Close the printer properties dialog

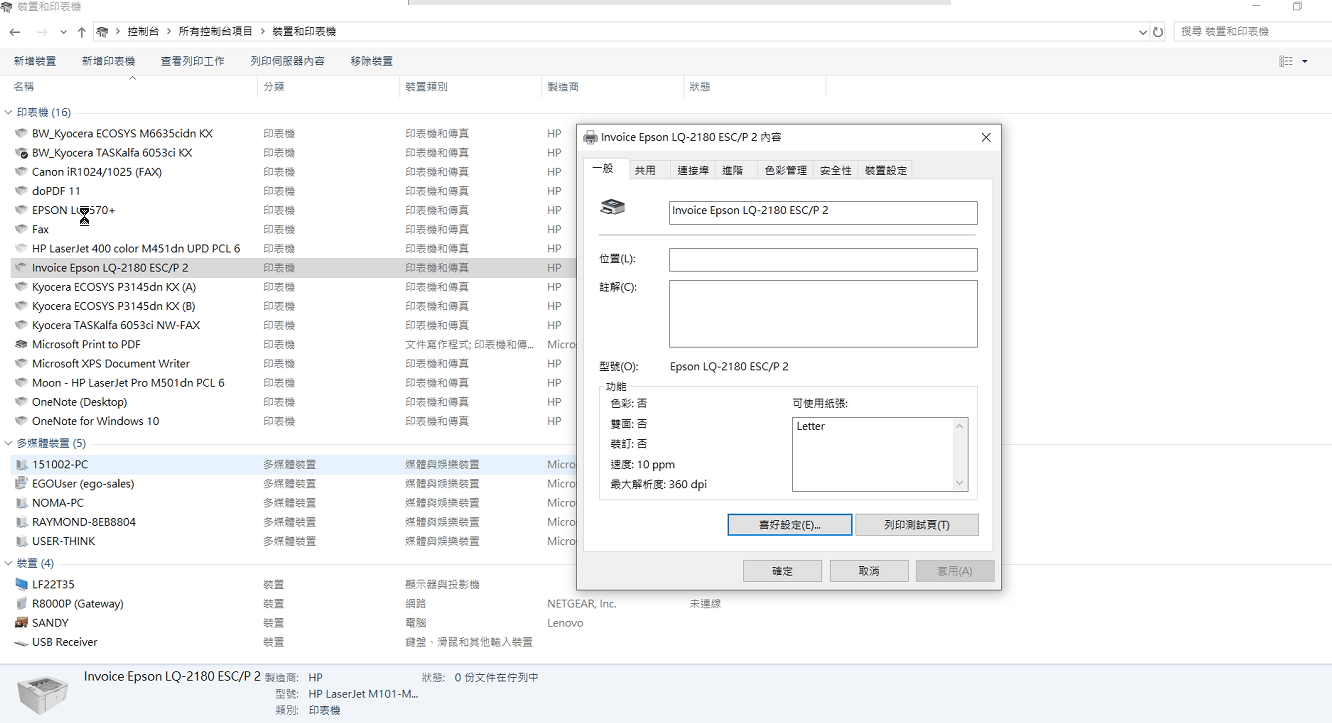[986, 138]
